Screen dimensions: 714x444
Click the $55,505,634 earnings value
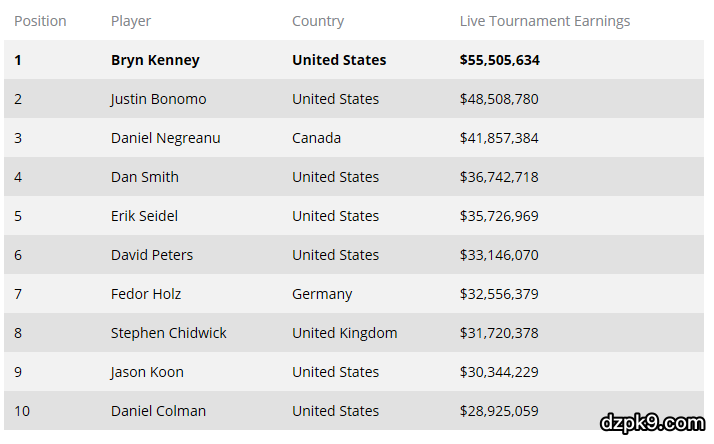pos(500,60)
